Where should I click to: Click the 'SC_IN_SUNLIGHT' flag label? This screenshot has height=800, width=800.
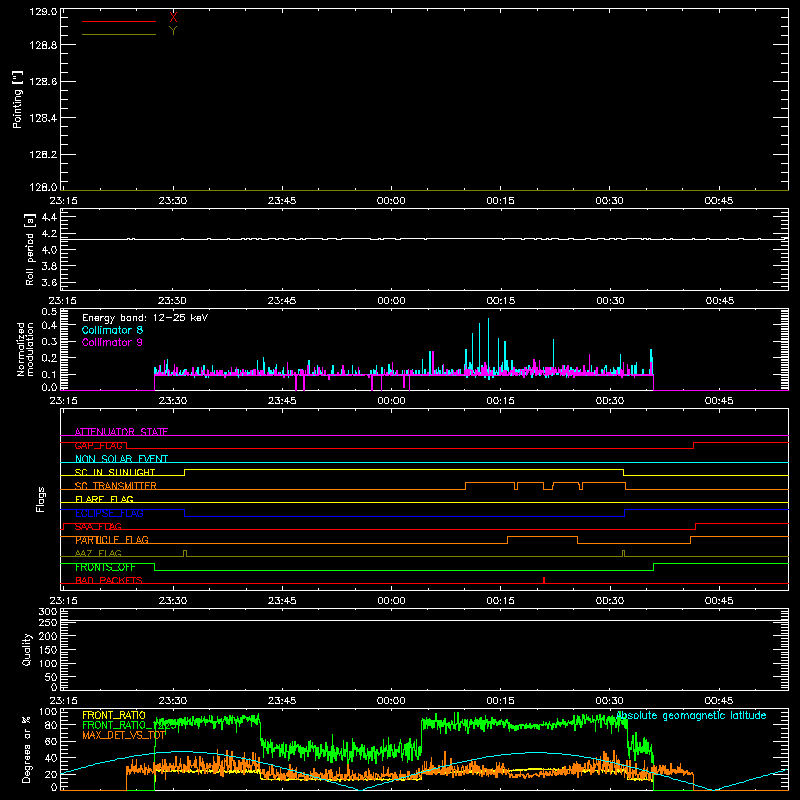(115, 472)
